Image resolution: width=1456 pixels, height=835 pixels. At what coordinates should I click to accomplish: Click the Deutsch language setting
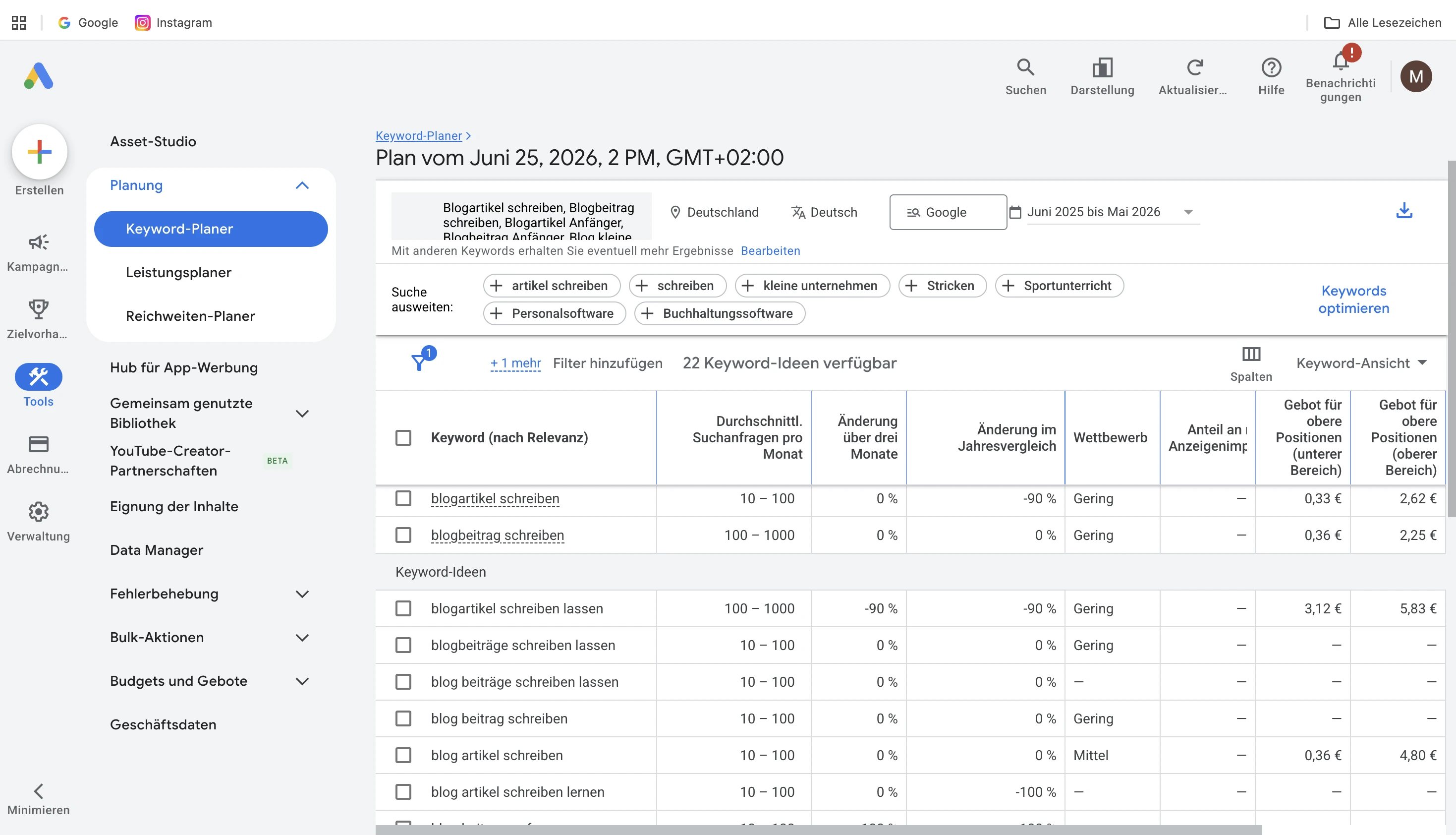tap(824, 212)
